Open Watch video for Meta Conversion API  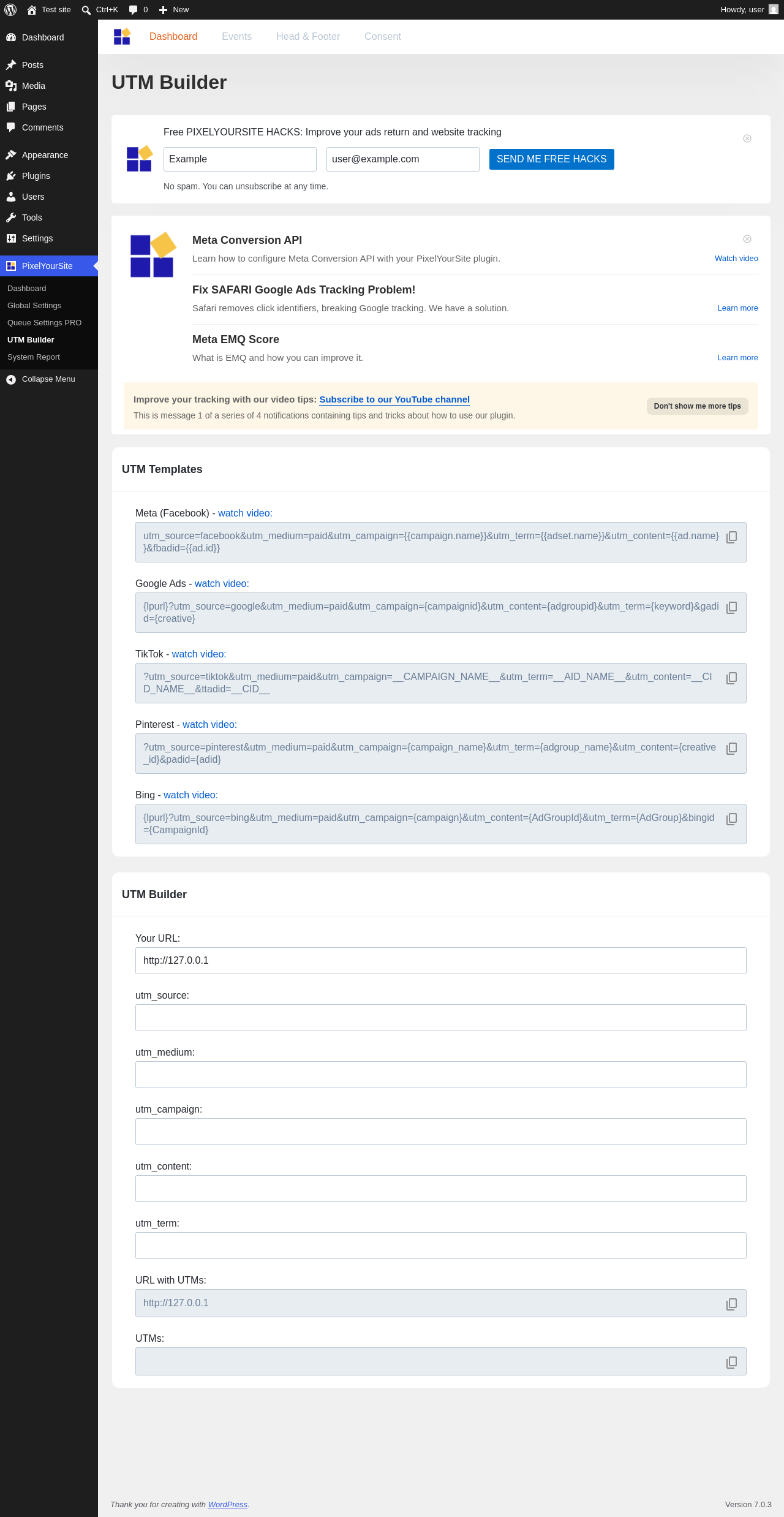(736, 259)
